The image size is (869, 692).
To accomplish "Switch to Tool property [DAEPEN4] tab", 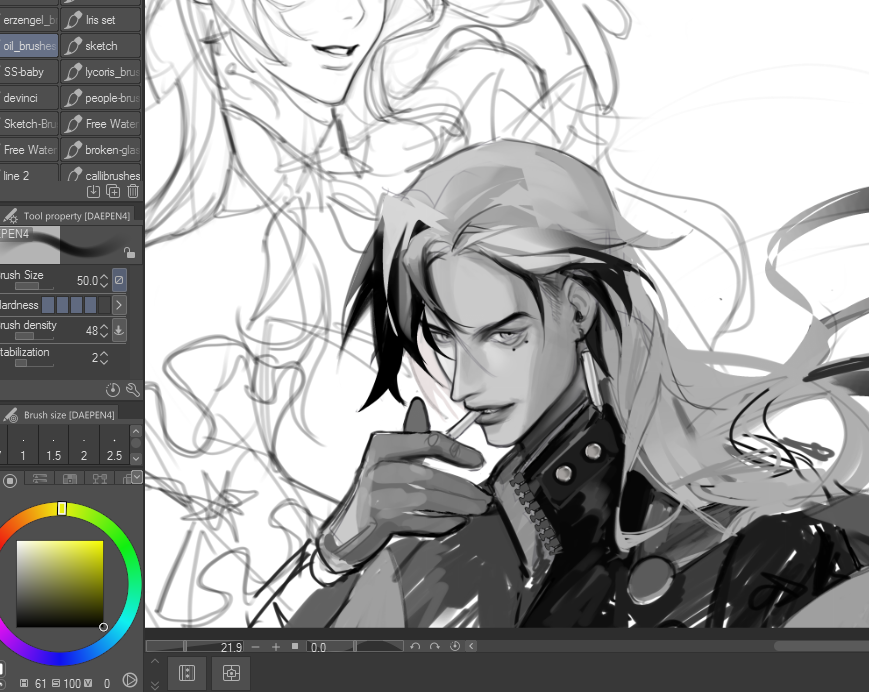I will pyautogui.click(x=67, y=216).
